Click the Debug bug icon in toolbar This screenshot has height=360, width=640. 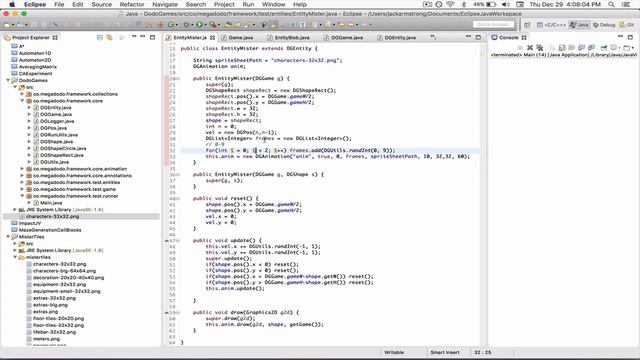(x=187, y=24)
